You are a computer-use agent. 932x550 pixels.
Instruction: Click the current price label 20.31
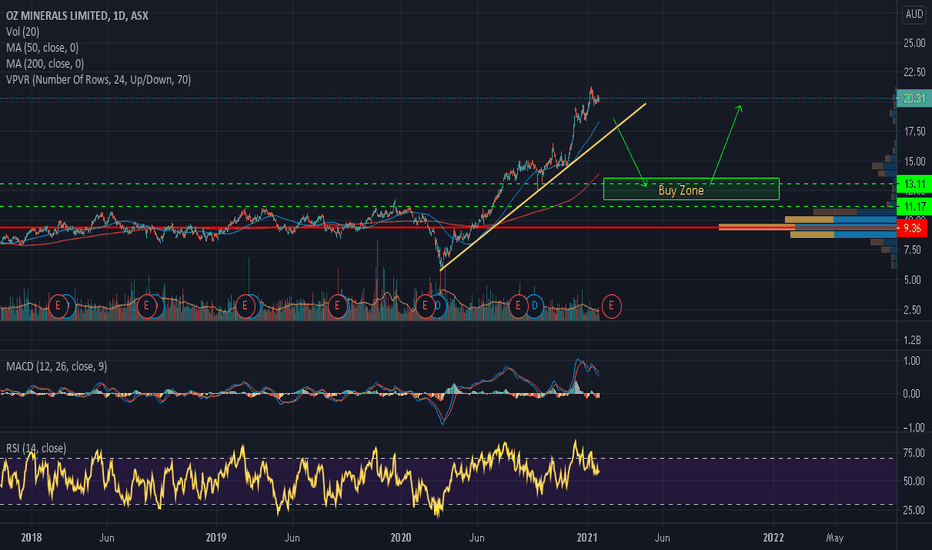914,98
